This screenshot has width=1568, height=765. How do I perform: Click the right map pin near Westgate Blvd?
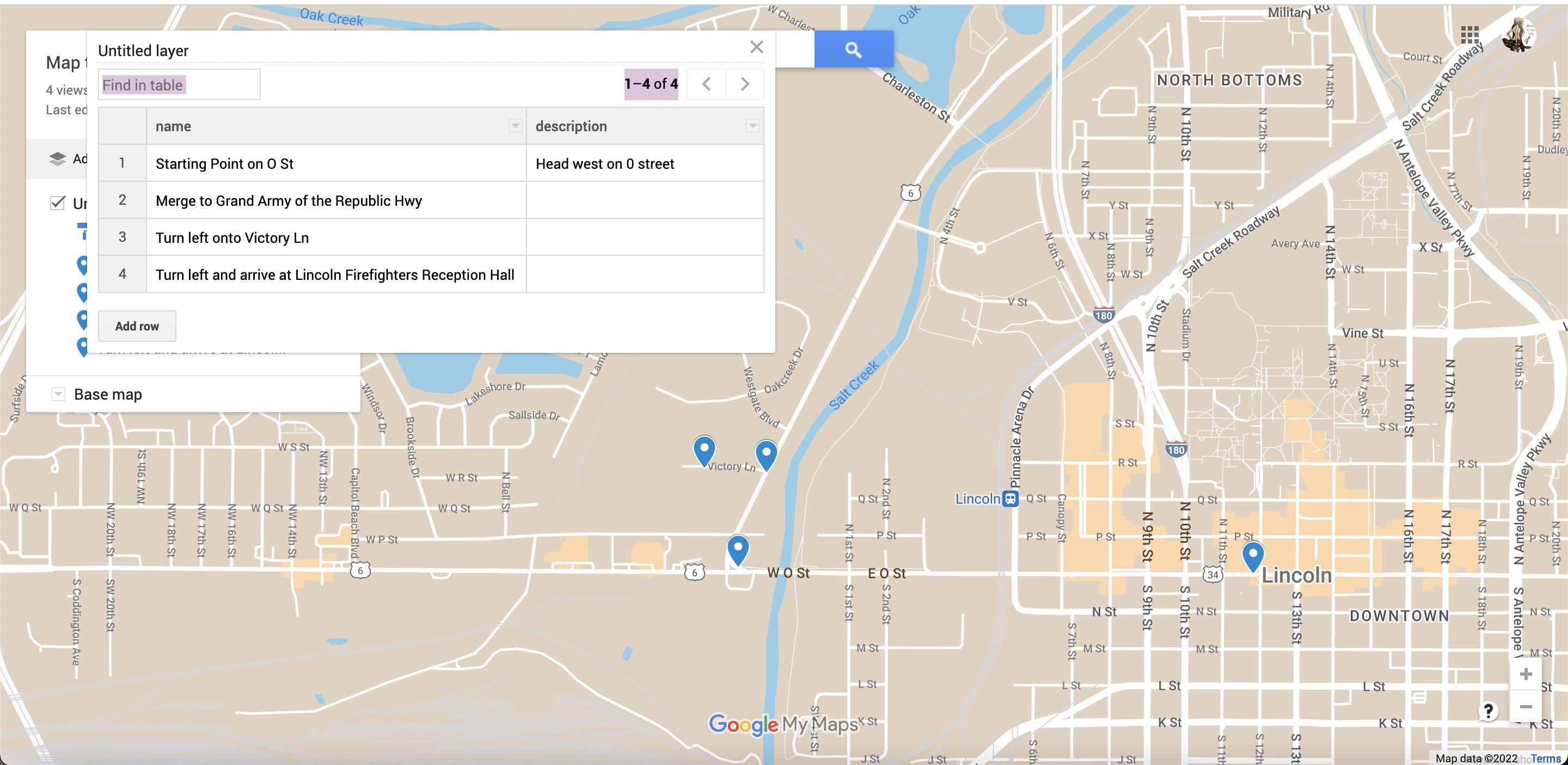point(765,456)
